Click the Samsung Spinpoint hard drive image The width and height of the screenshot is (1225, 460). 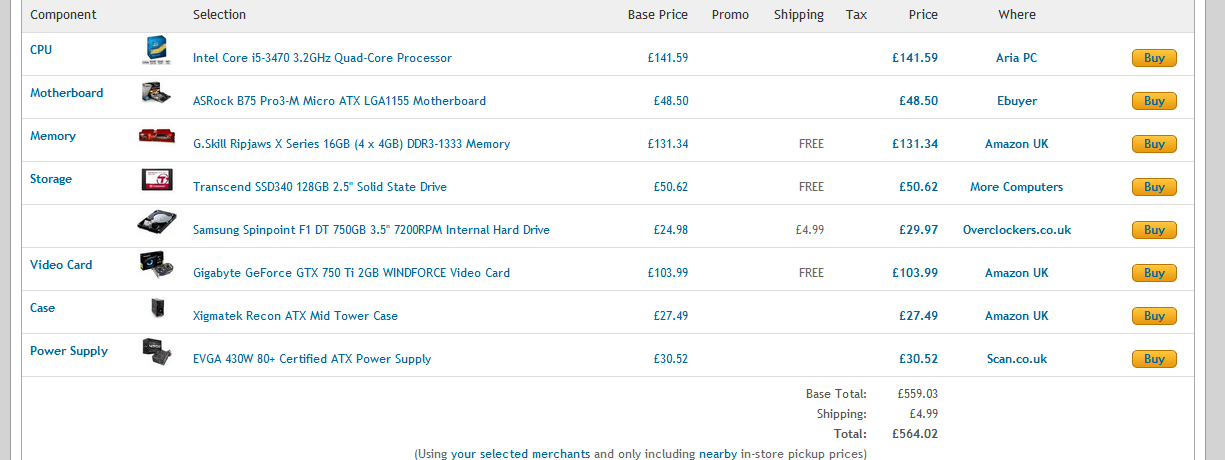point(157,223)
